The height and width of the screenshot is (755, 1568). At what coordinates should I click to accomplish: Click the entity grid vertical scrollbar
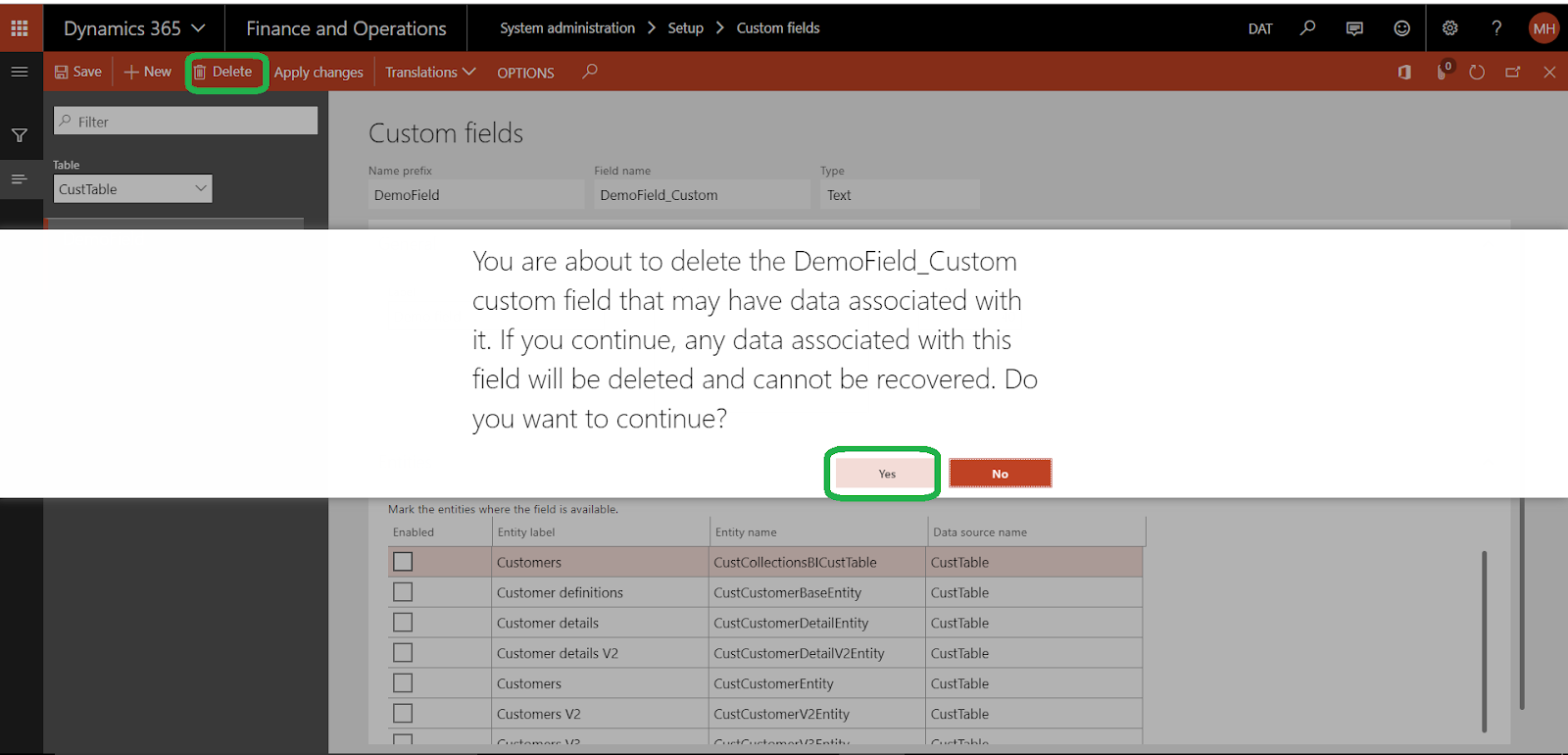tap(1485, 641)
